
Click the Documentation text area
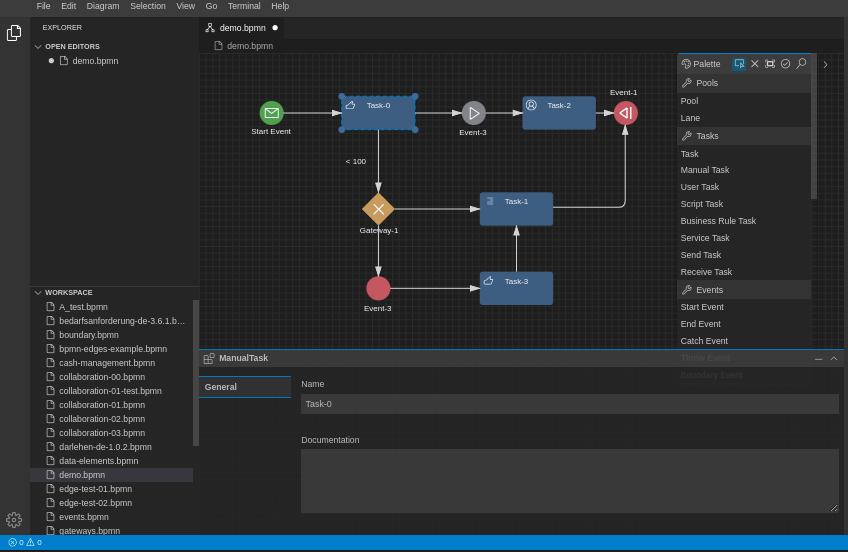[569, 481]
